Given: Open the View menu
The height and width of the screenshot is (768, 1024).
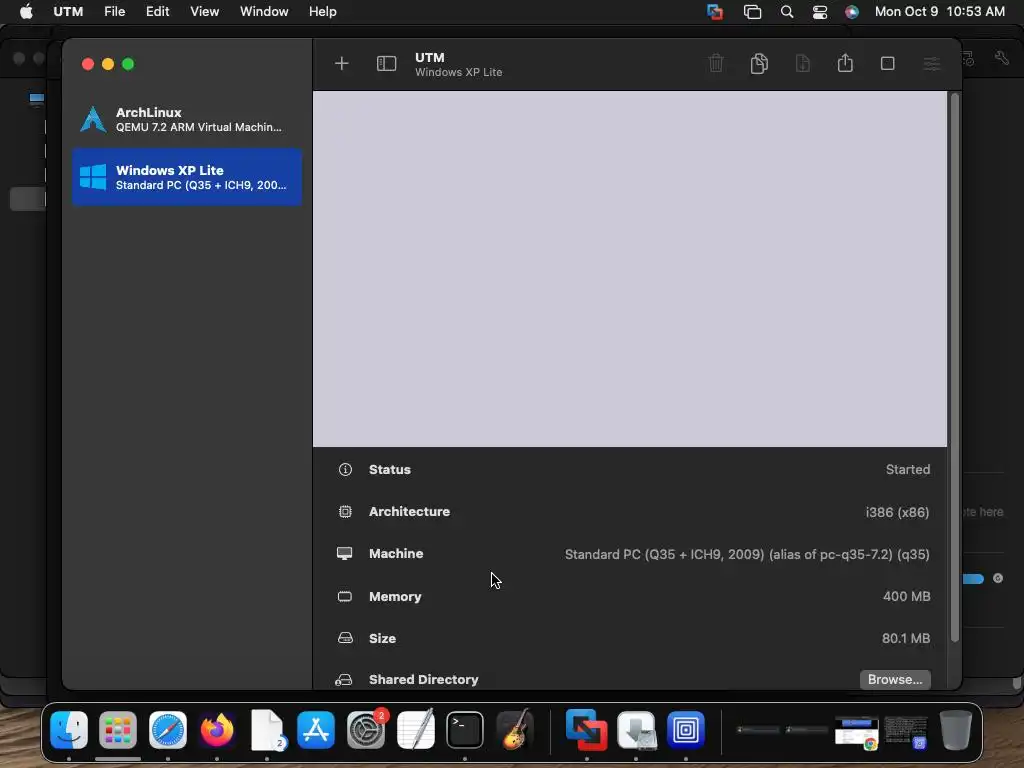Looking at the screenshot, I should [204, 12].
